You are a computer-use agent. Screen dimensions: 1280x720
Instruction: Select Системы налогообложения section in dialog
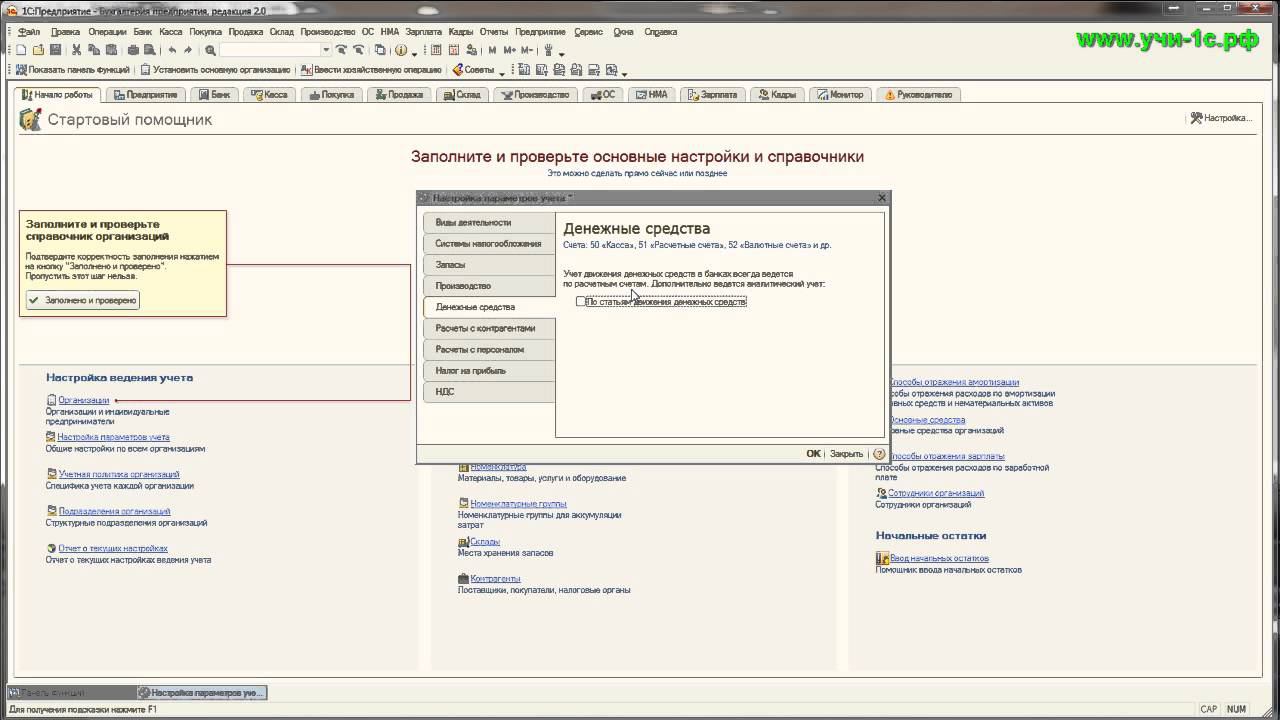(489, 243)
